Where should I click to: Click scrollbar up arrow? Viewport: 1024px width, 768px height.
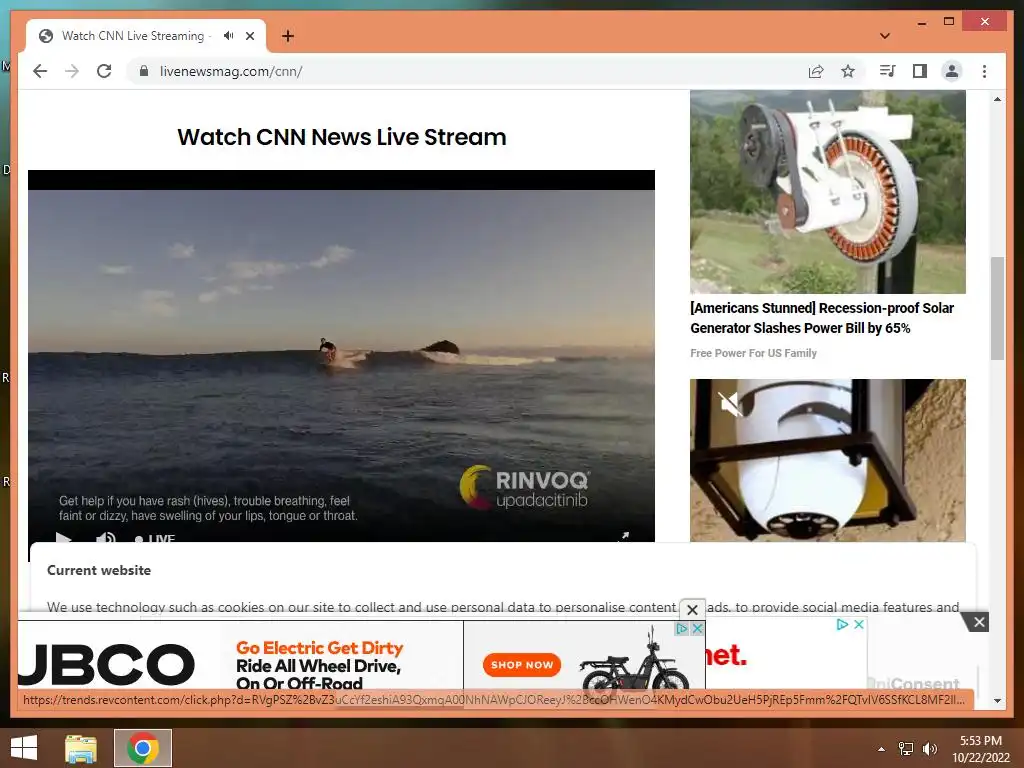pos(997,99)
